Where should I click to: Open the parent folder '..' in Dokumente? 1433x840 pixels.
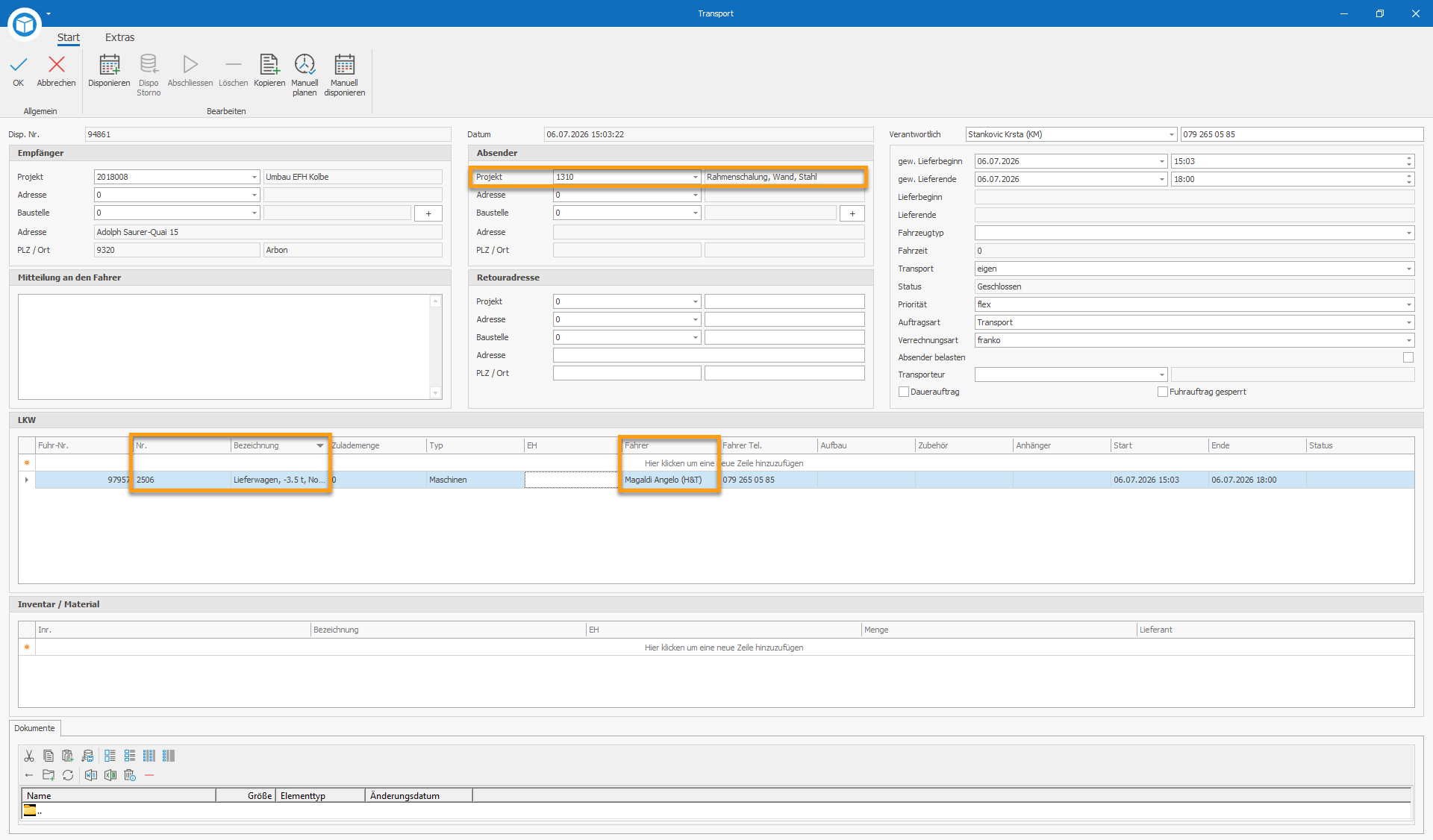(32, 811)
